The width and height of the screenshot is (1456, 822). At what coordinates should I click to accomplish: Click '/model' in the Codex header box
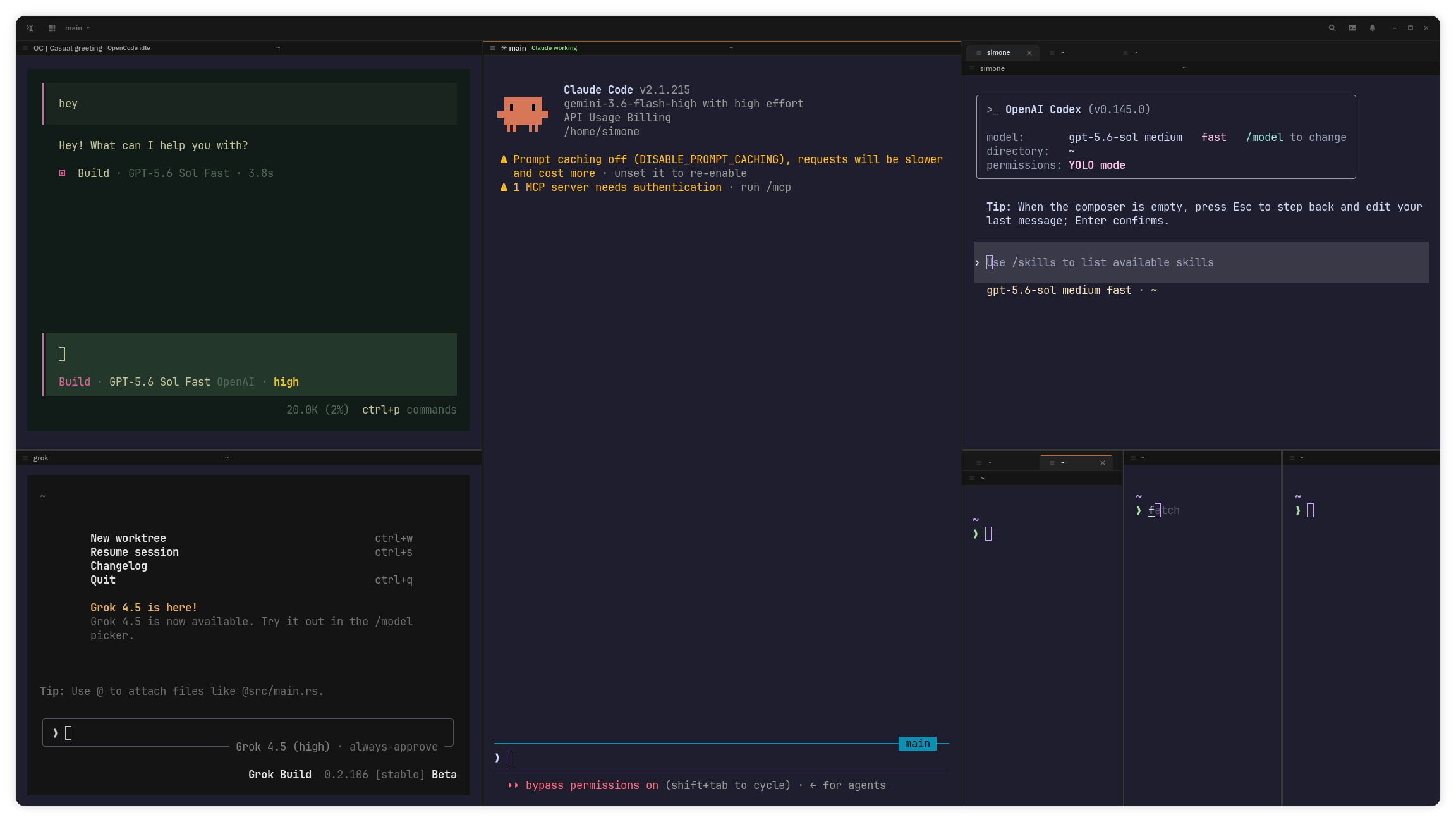tap(1265, 137)
